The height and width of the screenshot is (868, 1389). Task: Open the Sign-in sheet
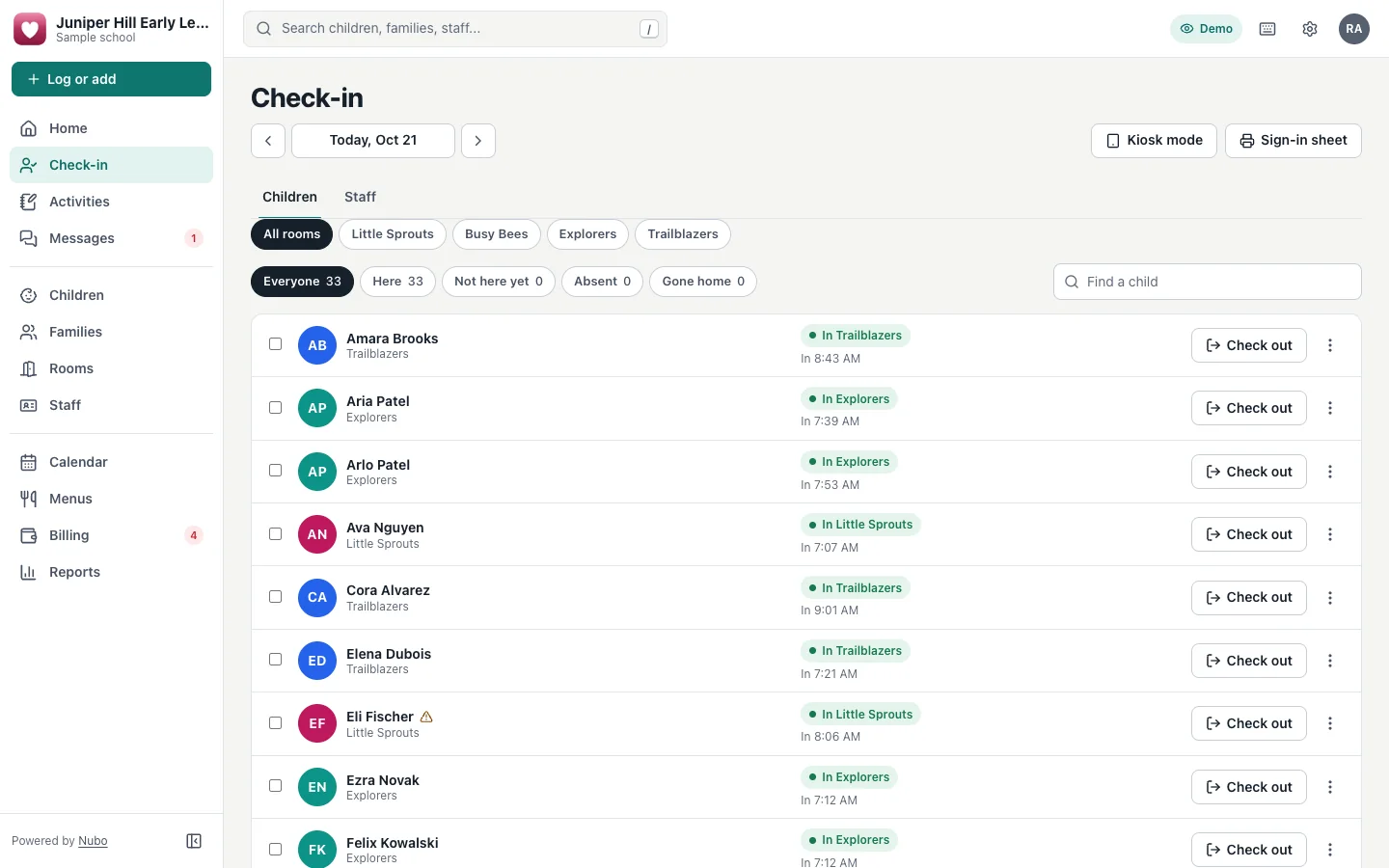click(x=1294, y=141)
